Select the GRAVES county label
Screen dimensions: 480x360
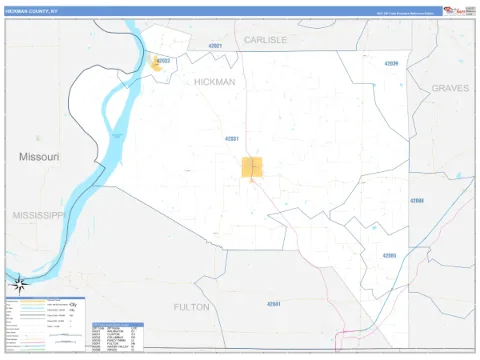click(450, 88)
